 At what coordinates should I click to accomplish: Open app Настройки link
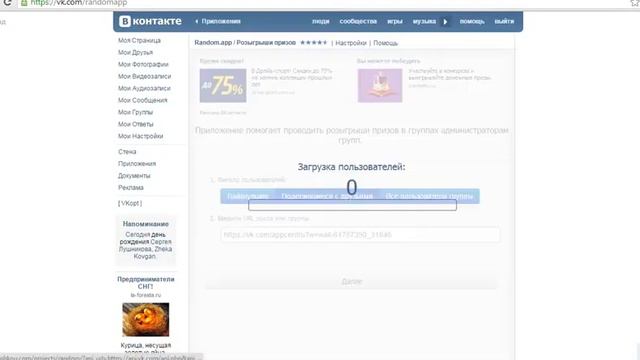click(351, 43)
